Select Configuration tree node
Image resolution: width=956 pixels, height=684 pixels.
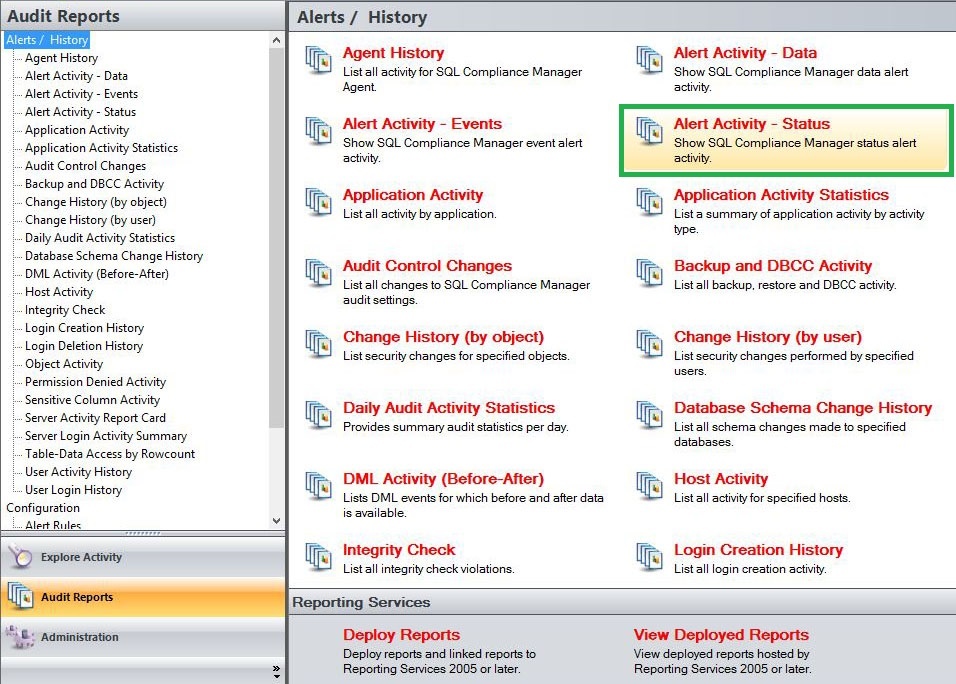pos(43,508)
